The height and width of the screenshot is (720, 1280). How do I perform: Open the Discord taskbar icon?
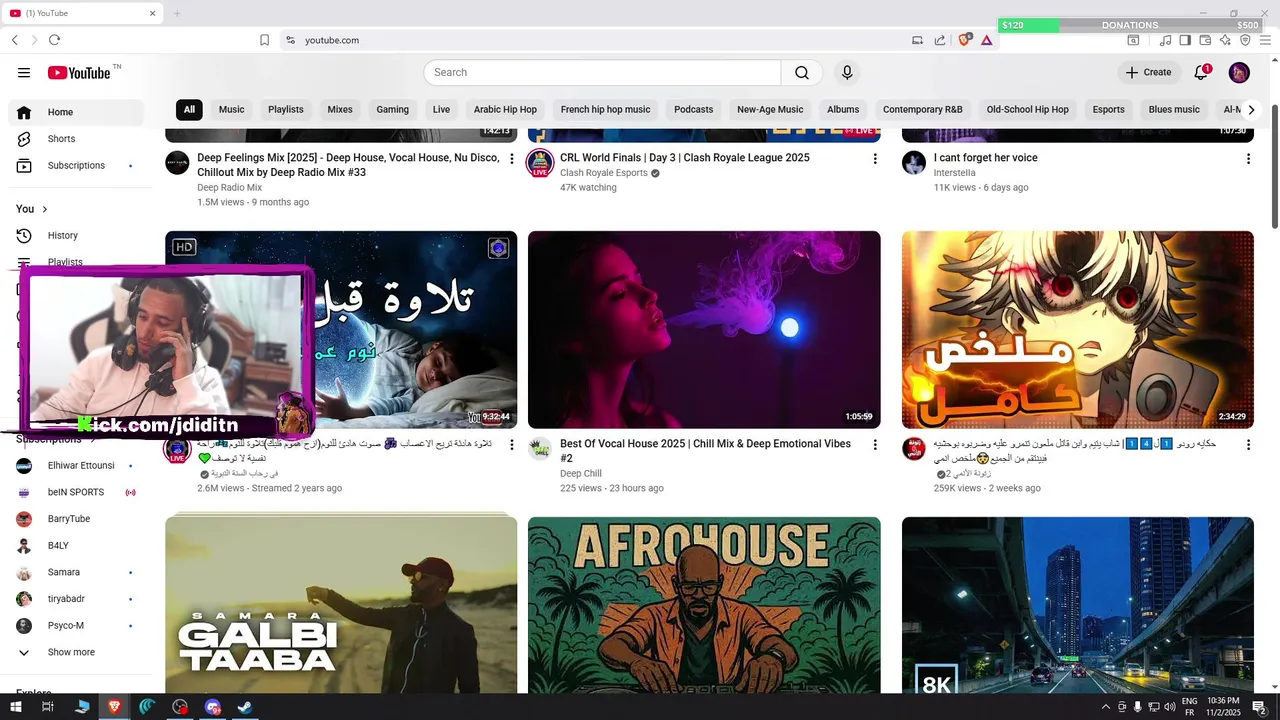(212, 707)
